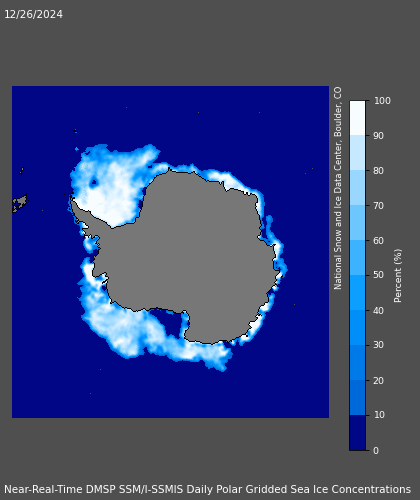The width and height of the screenshot is (420, 500).
Task: Click the 10–20 percent colorbar segment
Action: (357, 397)
